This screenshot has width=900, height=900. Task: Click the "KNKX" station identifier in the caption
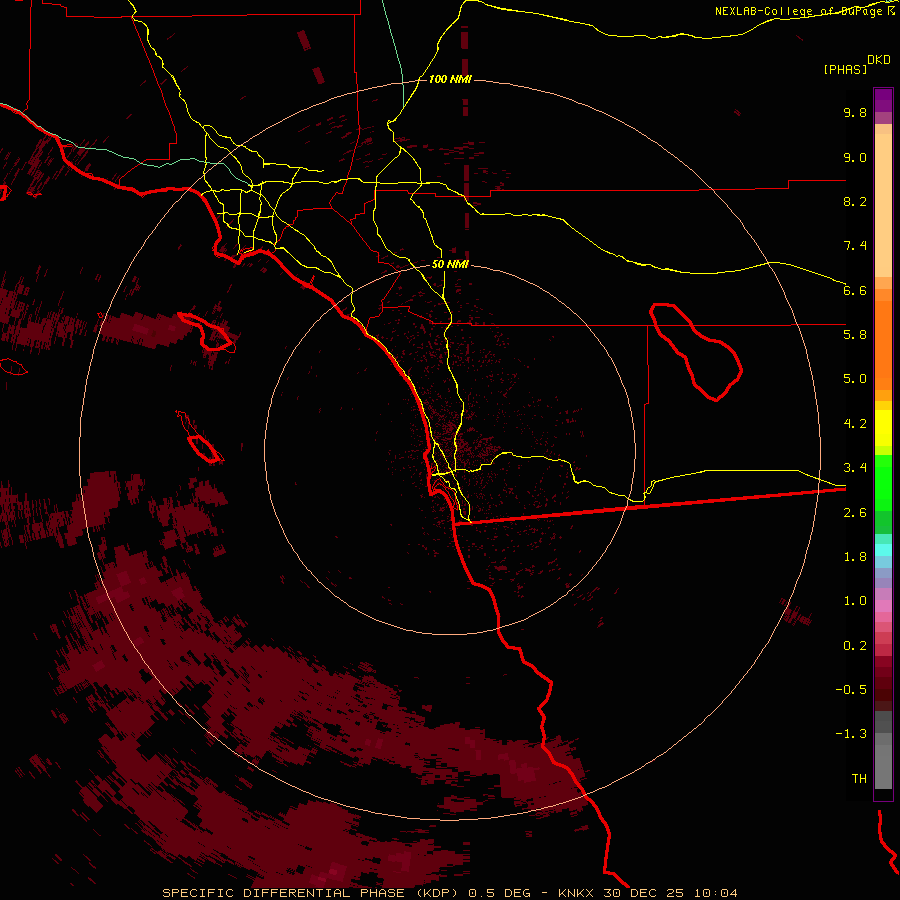(576, 893)
